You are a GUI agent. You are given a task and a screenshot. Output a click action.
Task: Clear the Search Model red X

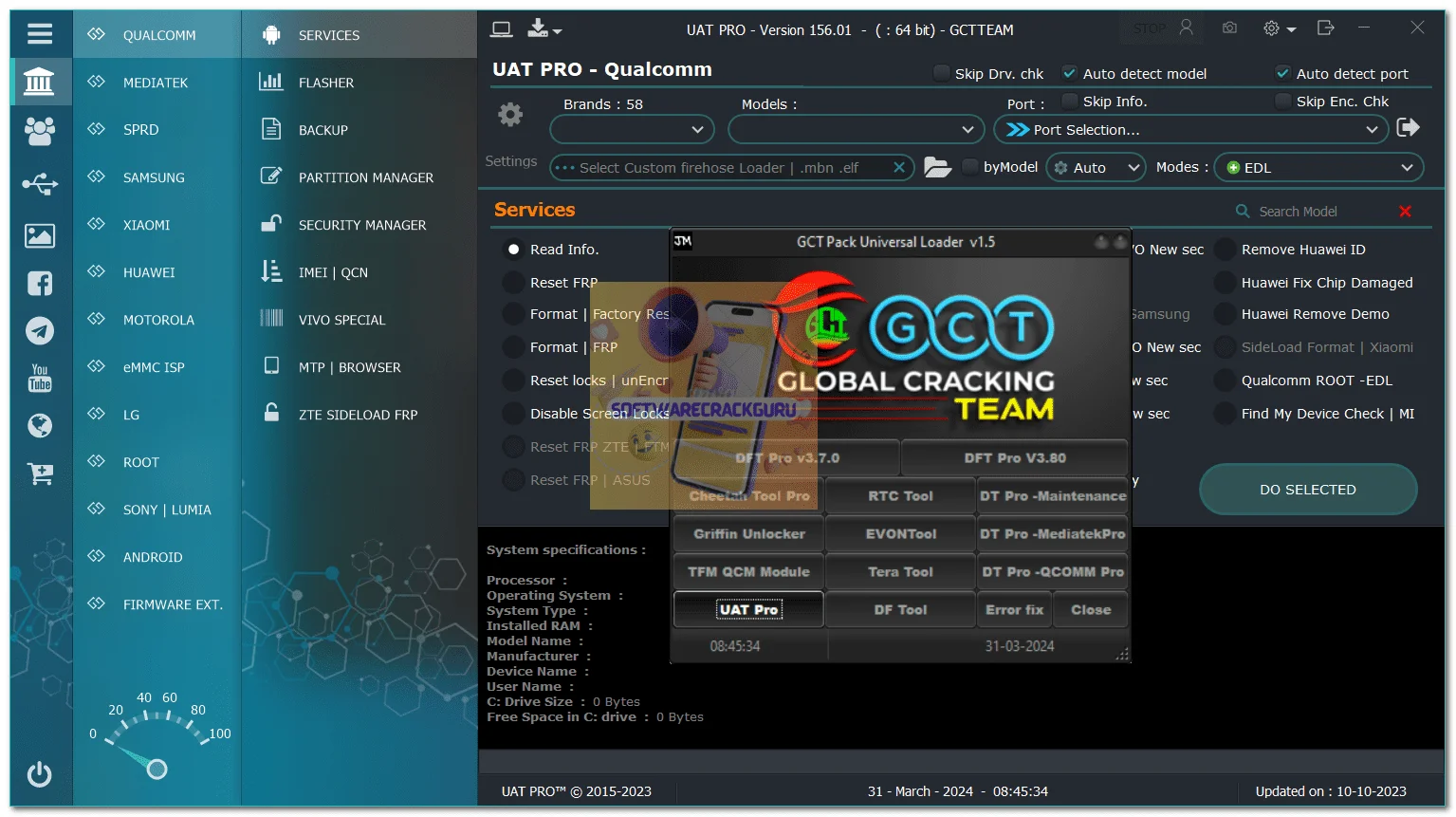pyautogui.click(x=1405, y=212)
